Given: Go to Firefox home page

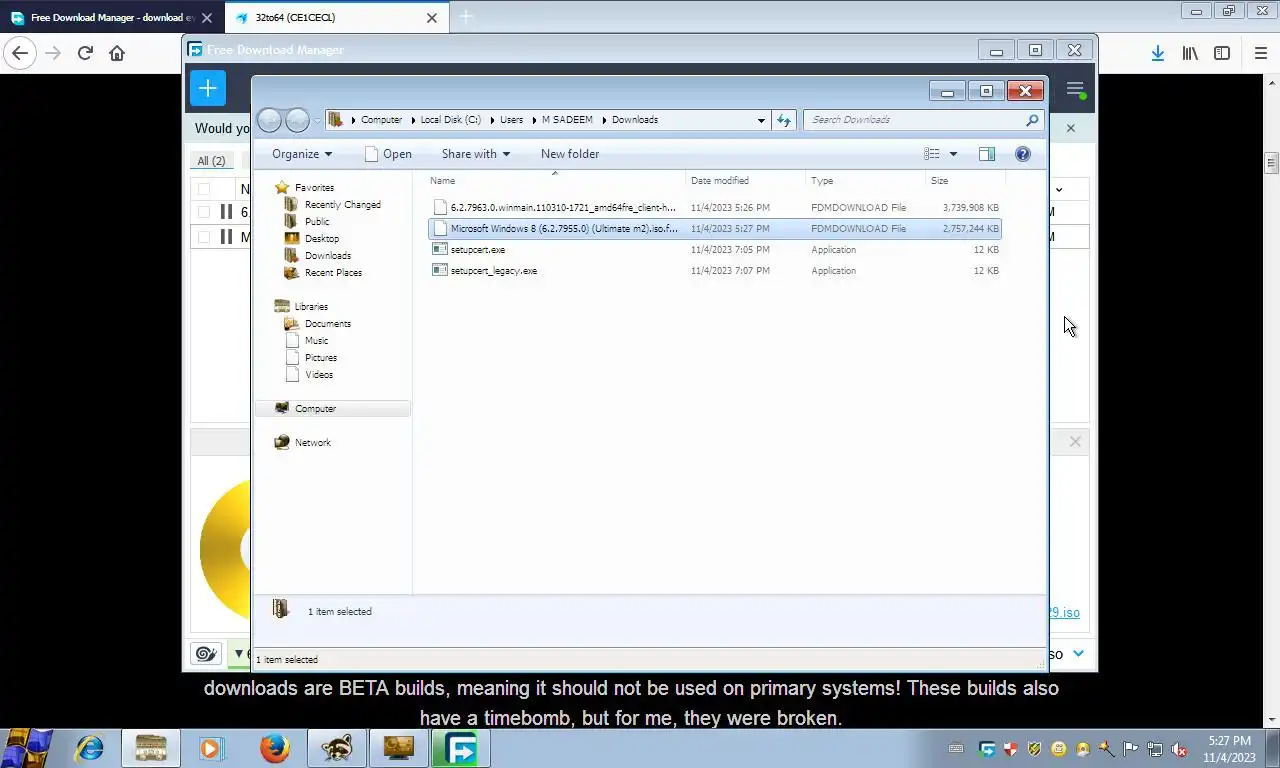Looking at the screenshot, I should tap(117, 53).
